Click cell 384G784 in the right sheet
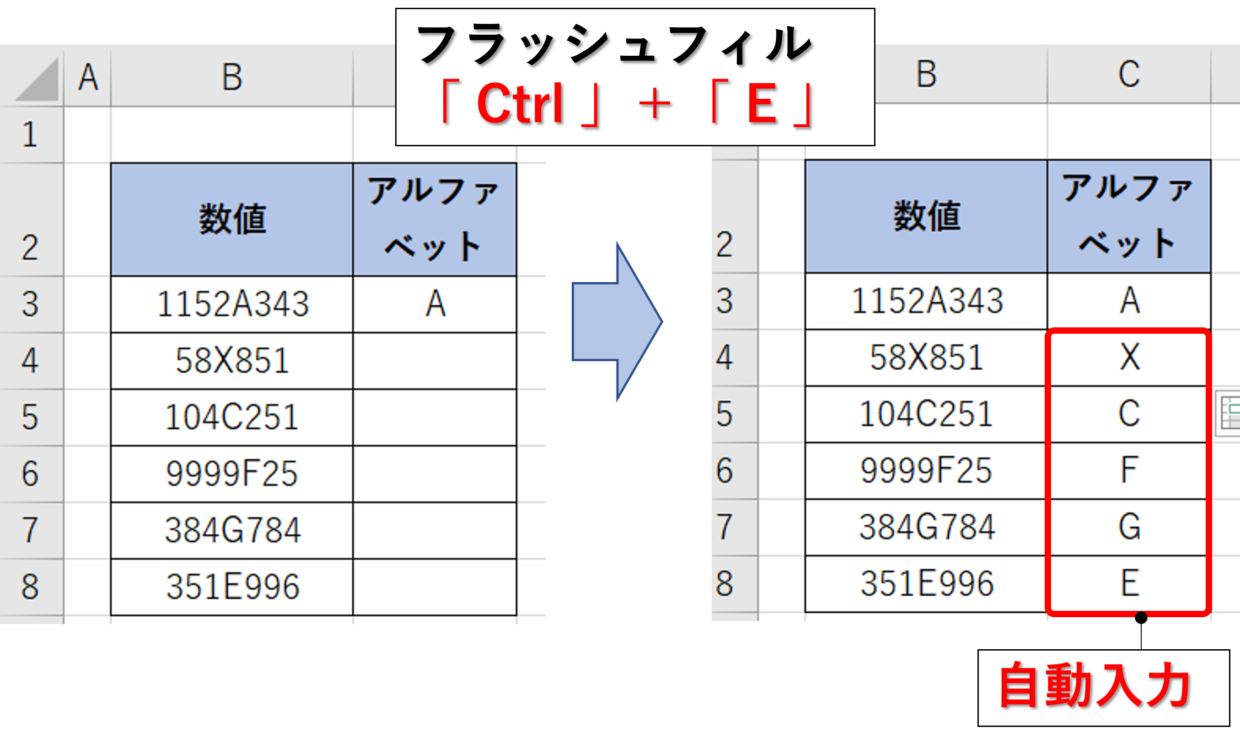 click(926, 527)
